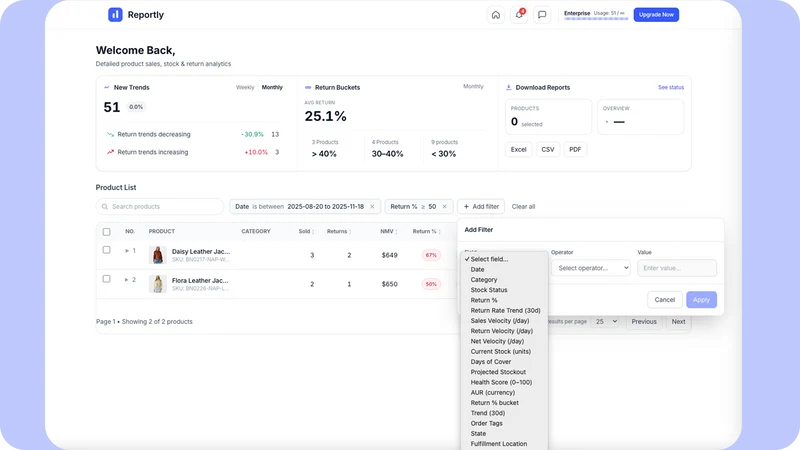Click the '< 30%' return bucket
800x450 pixels.
point(443,154)
